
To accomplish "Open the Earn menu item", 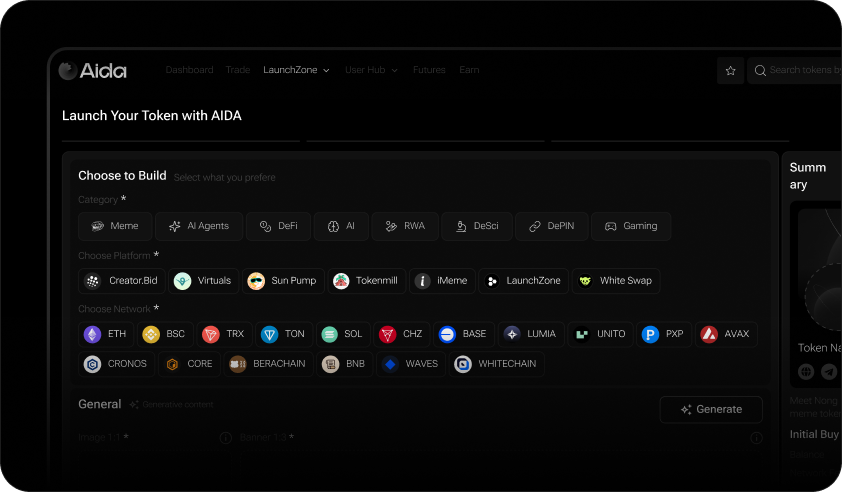I will point(469,70).
